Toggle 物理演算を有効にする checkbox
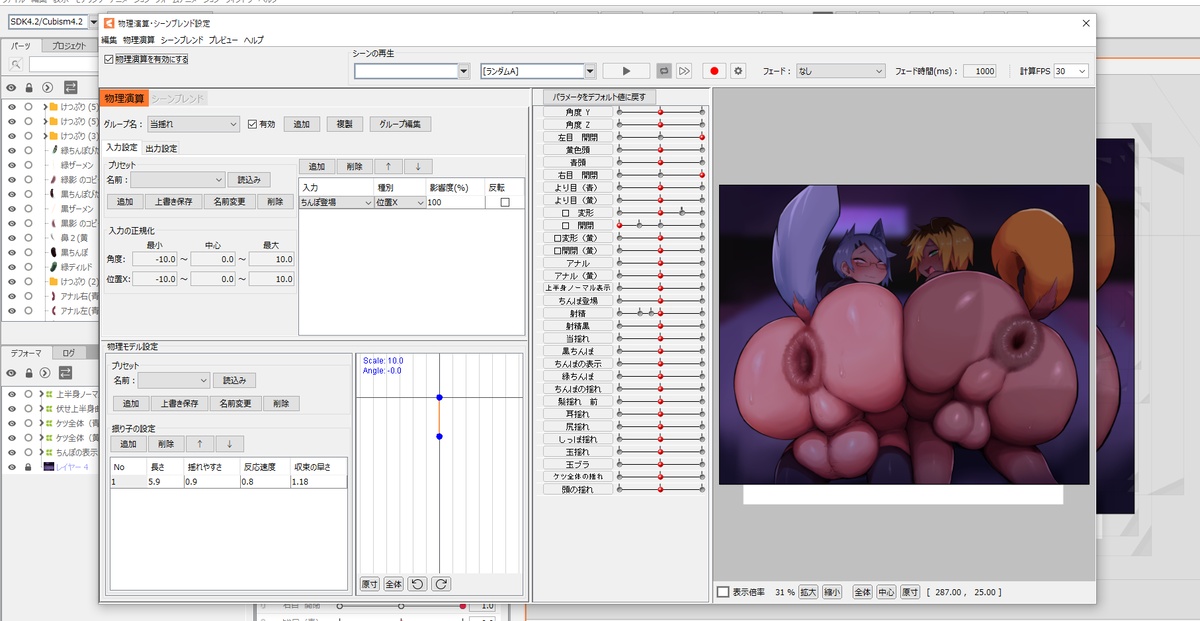1200x621 pixels. [109, 60]
